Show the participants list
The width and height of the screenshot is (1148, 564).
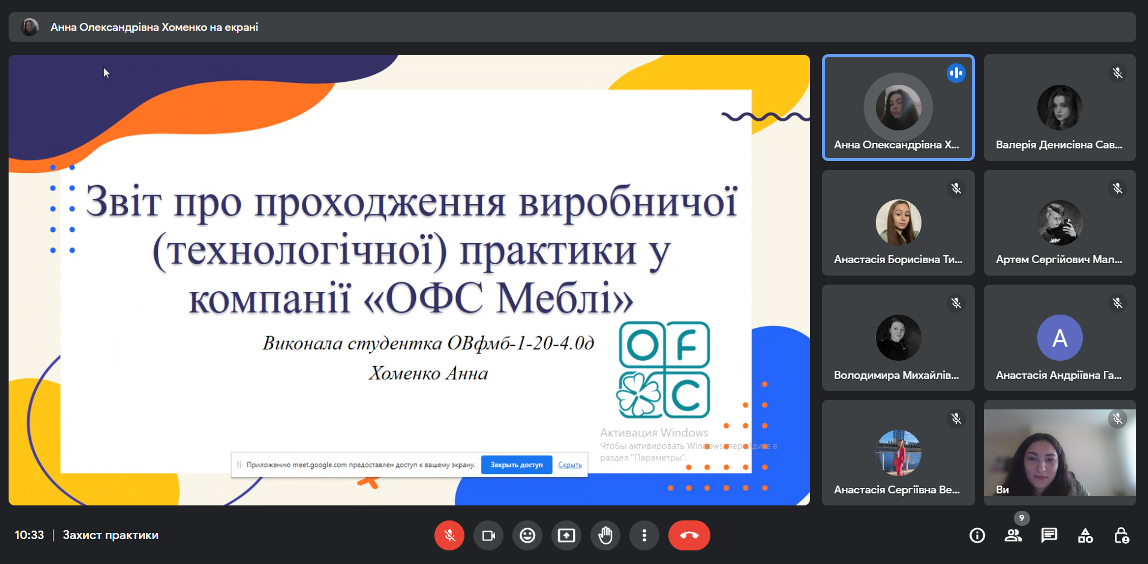pyautogui.click(x=1013, y=535)
